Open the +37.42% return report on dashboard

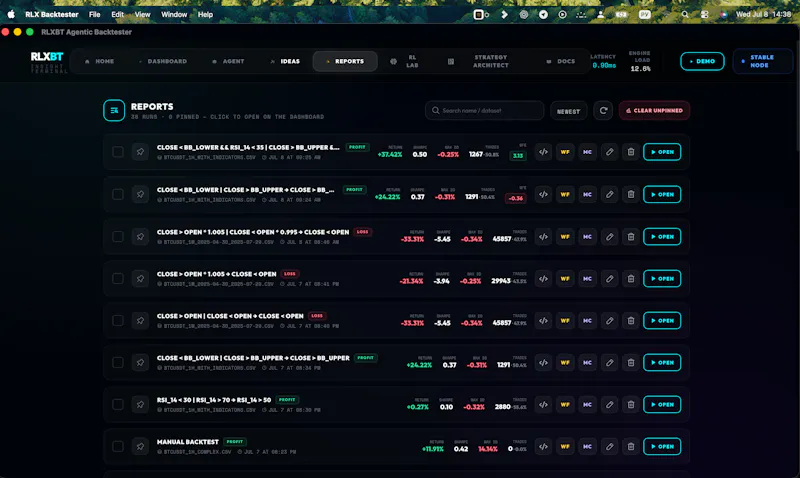pos(662,152)
